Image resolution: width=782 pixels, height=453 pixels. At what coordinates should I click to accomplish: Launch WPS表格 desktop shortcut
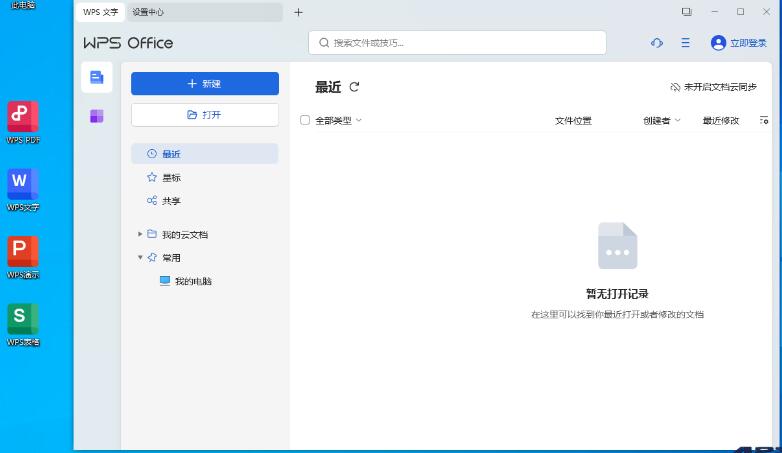23,324
